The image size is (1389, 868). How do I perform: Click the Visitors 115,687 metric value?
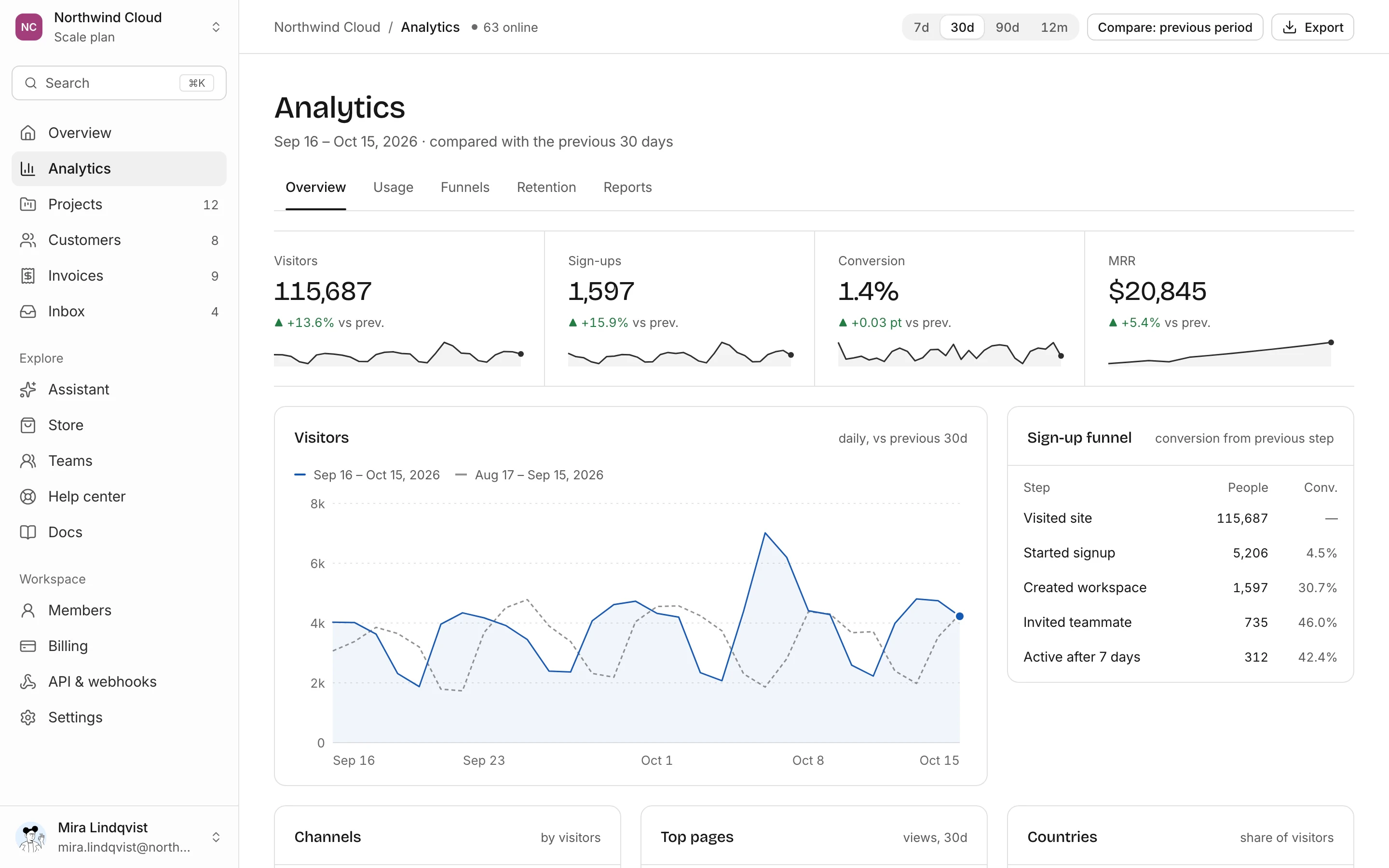tap(323, 291)
